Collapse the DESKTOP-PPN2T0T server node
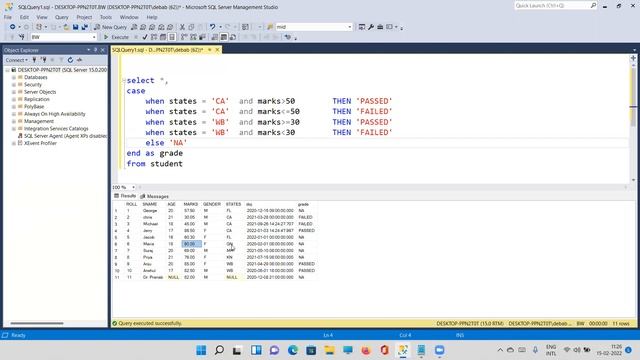This screenshot has width=640, height=360. (7, 70)
